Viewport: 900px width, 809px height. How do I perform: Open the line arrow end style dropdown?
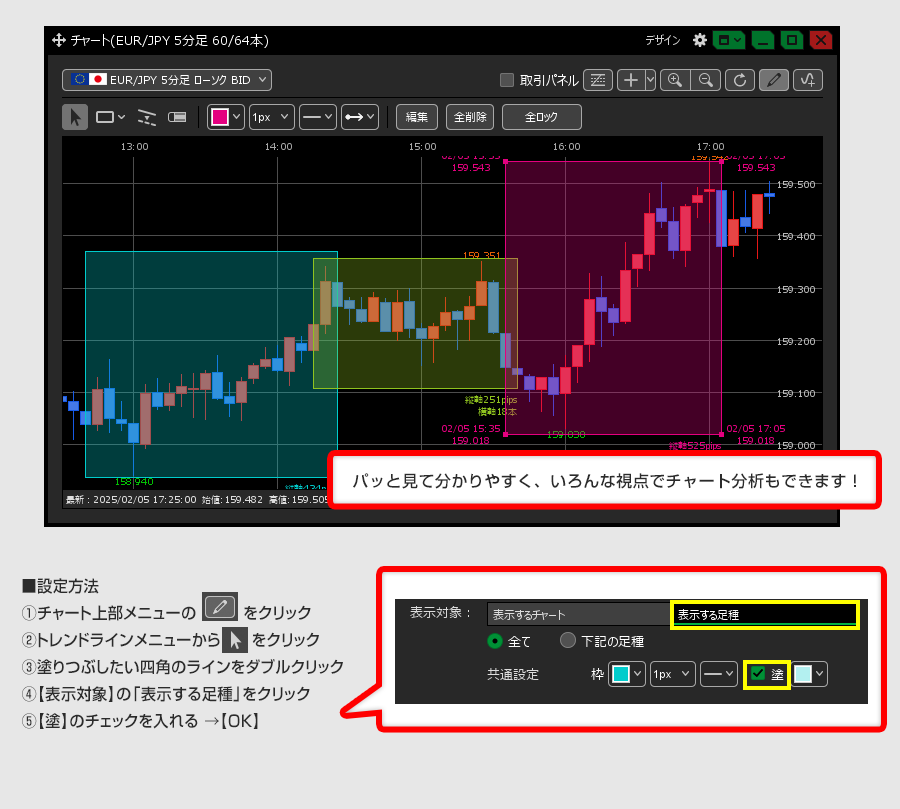[x=360, y=117]
